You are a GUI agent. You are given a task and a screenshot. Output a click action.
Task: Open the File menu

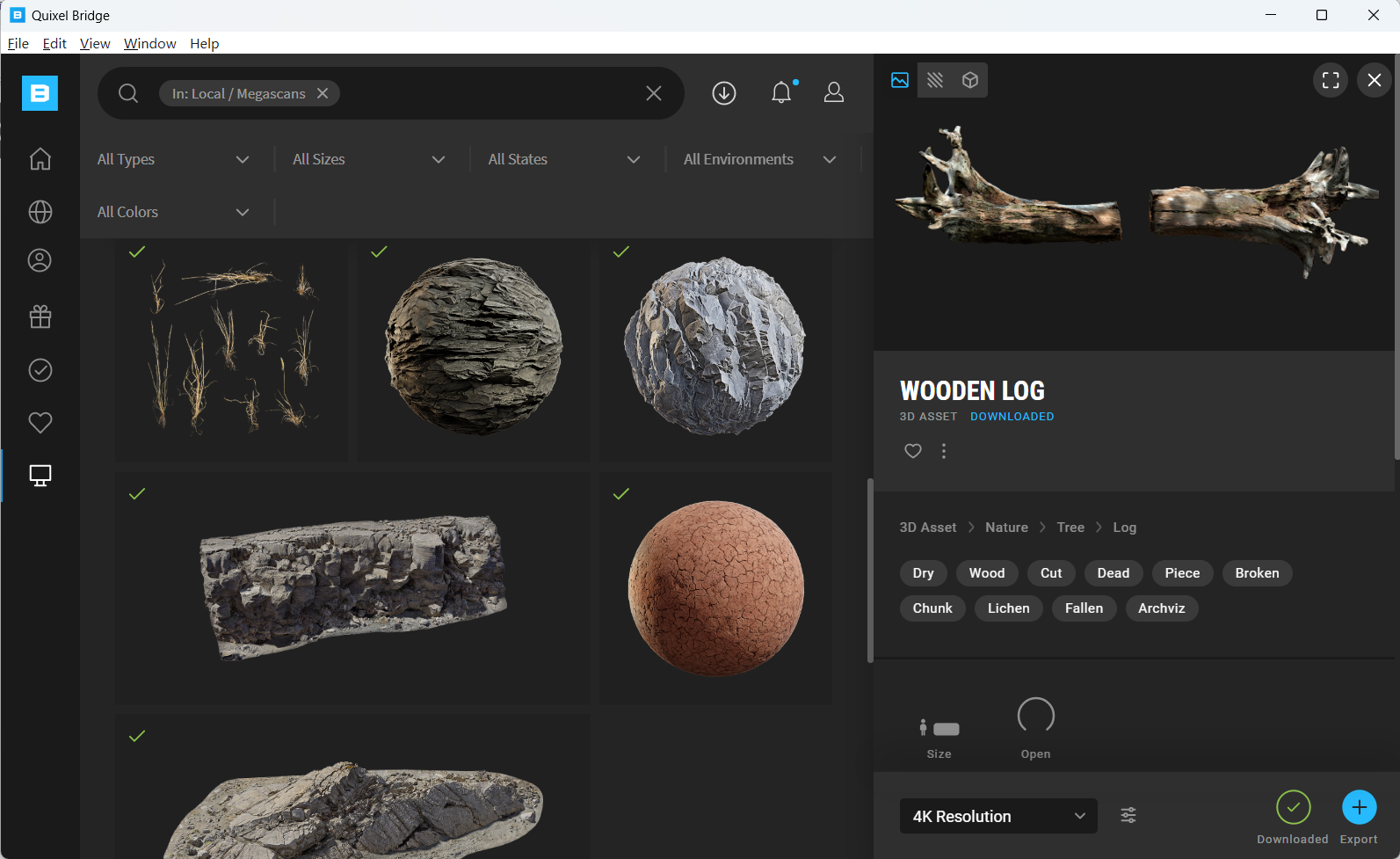click(x=18, y=43)
